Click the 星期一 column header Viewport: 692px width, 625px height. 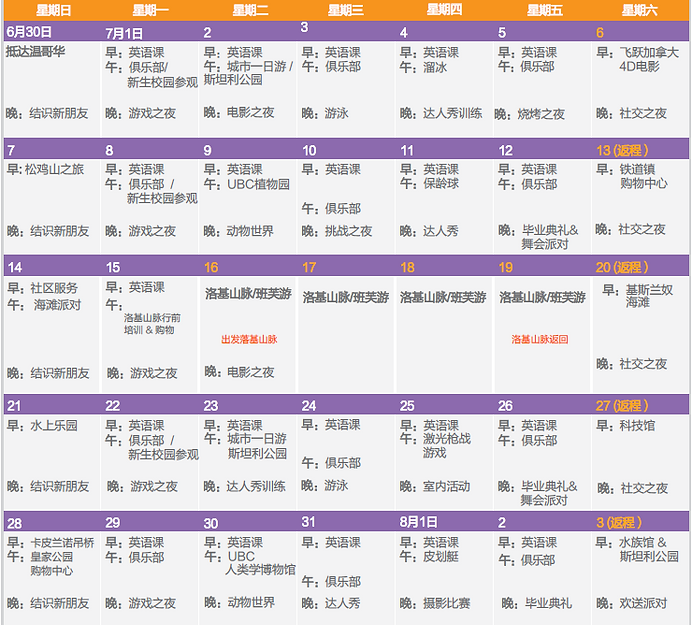(150, 10)
